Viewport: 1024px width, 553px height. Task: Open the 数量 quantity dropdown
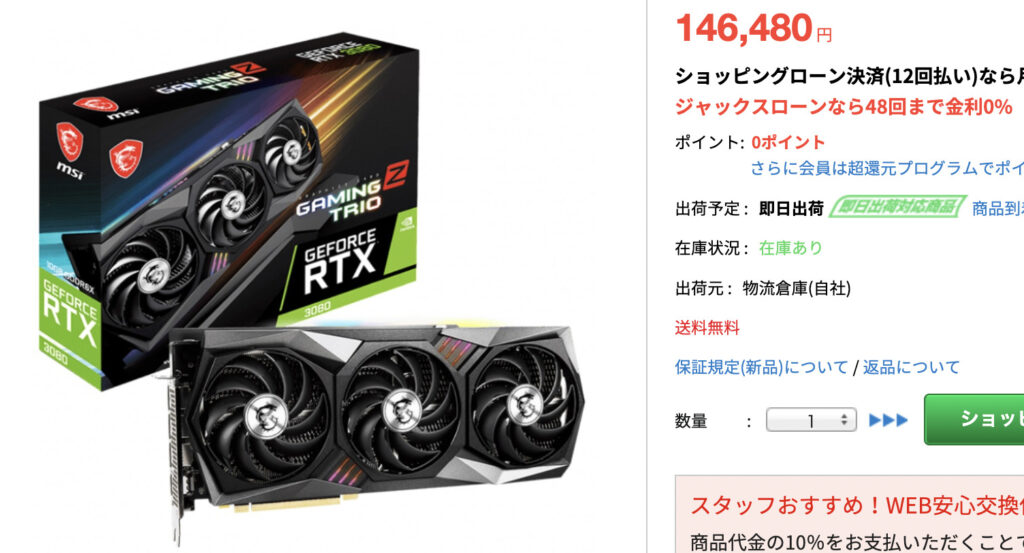coord(811,420)
